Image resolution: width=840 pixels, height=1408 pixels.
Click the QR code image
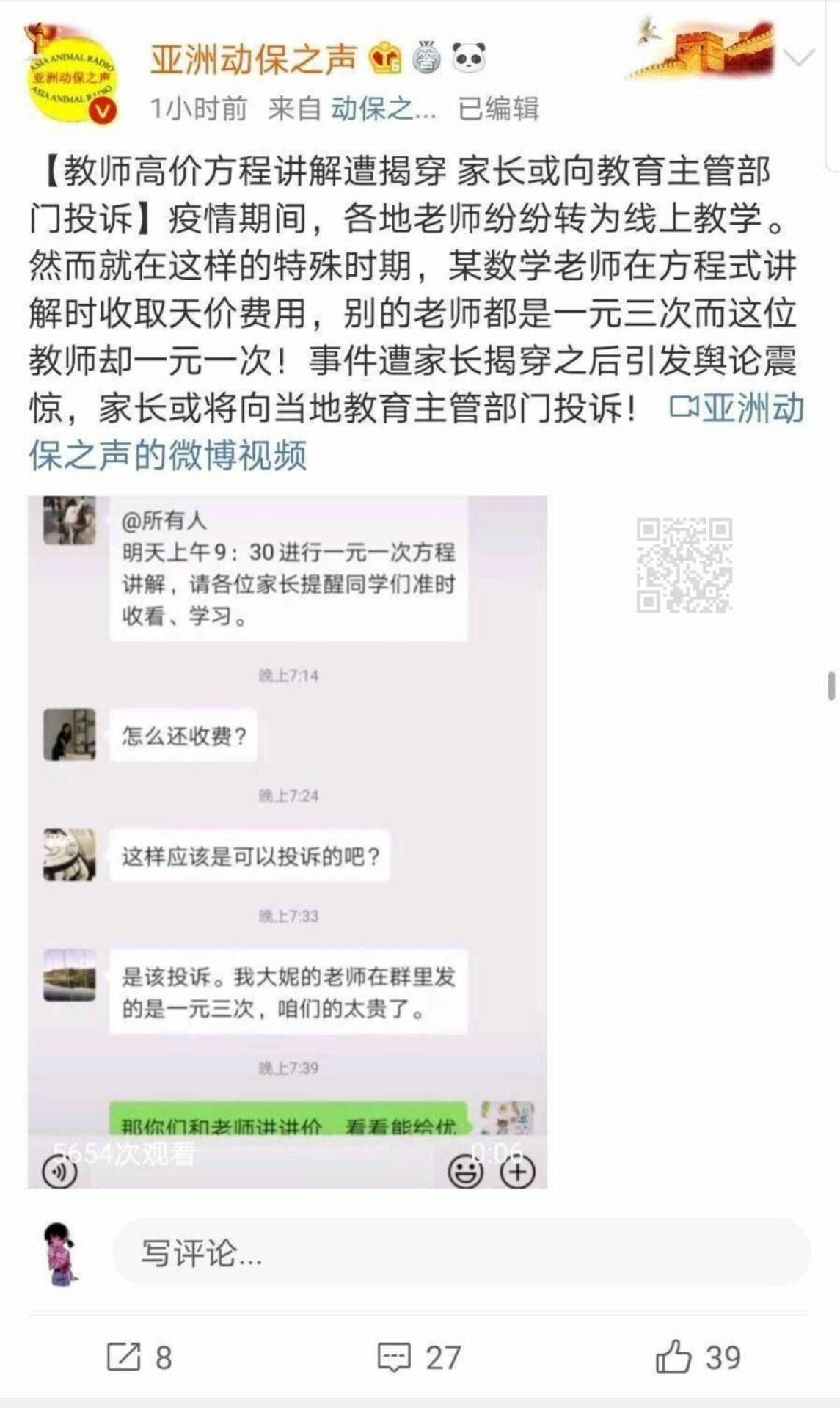684,565
